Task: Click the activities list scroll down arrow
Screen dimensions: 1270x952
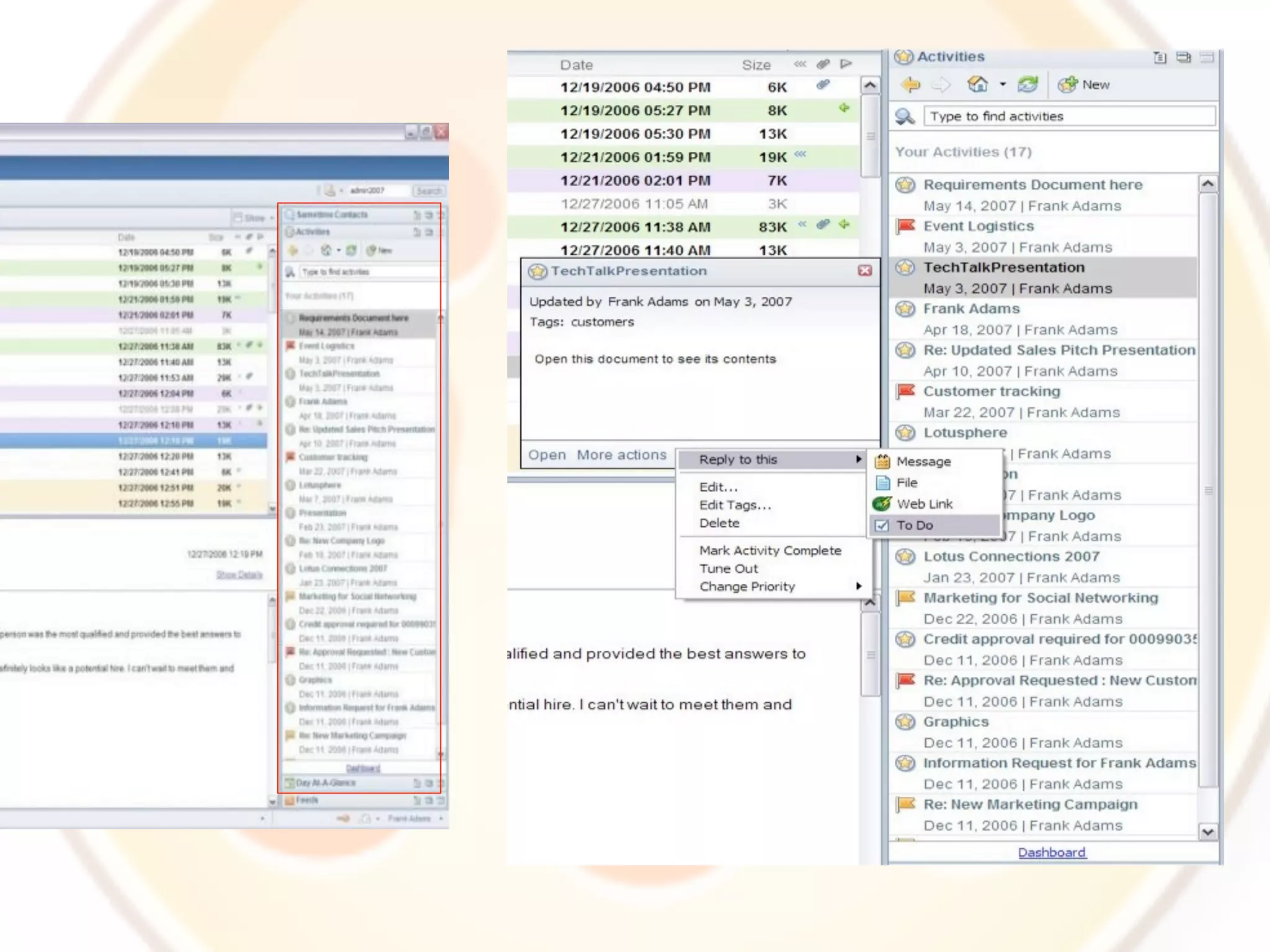Action: coord(1207,832)
